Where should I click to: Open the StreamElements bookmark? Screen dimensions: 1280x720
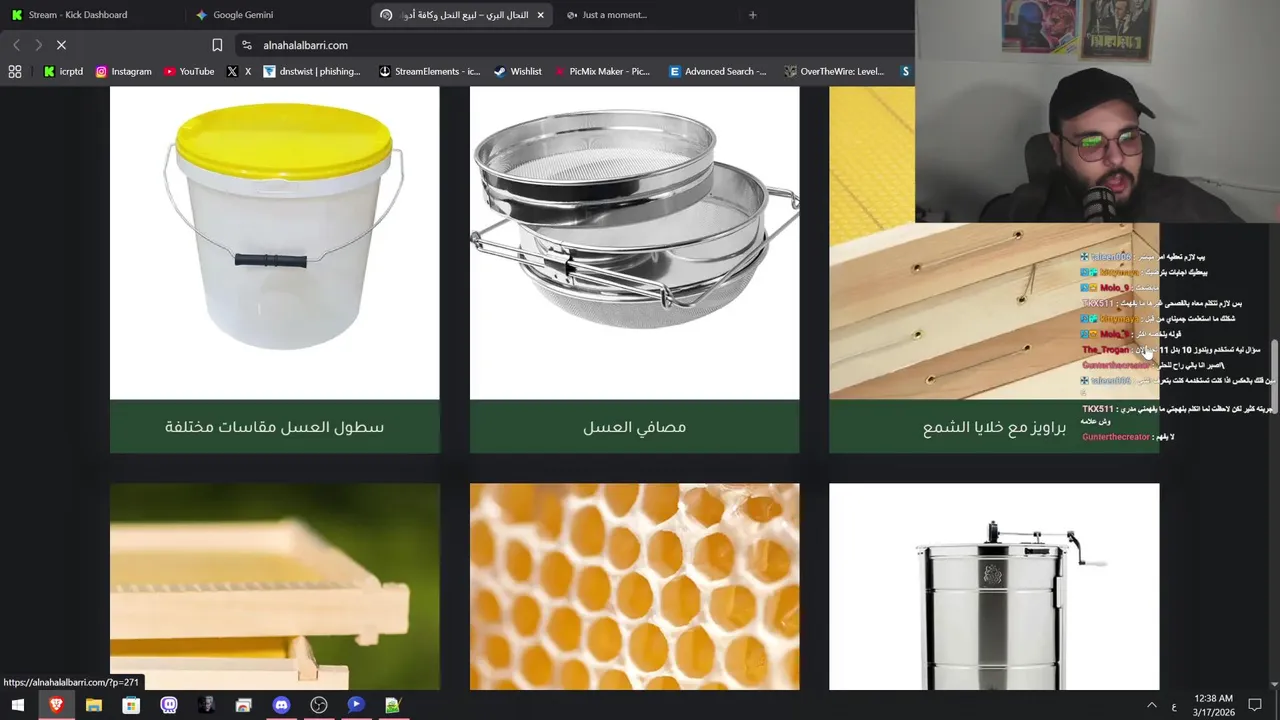pos(429,71)
